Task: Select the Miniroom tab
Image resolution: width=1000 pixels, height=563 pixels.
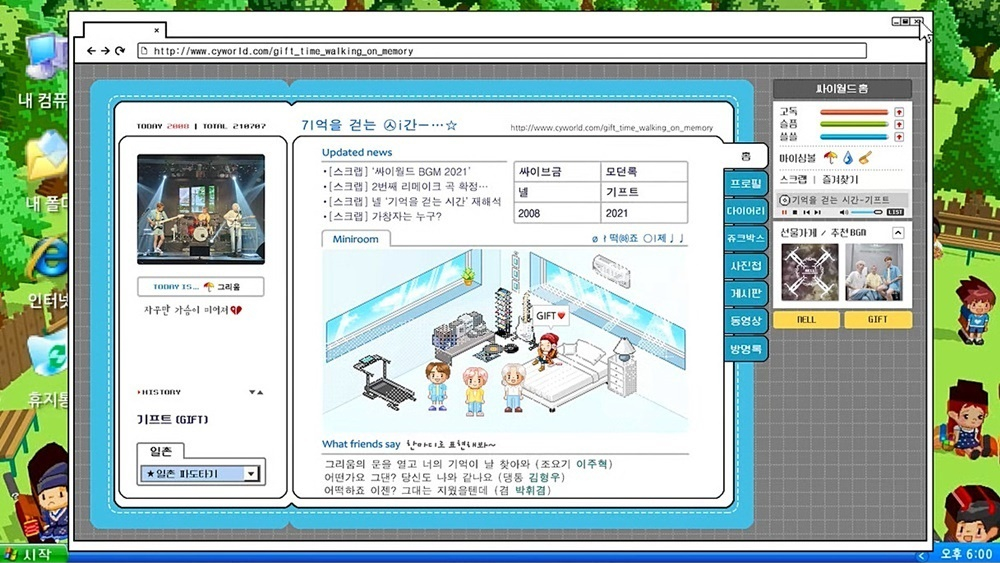Action: pos(355,239)
